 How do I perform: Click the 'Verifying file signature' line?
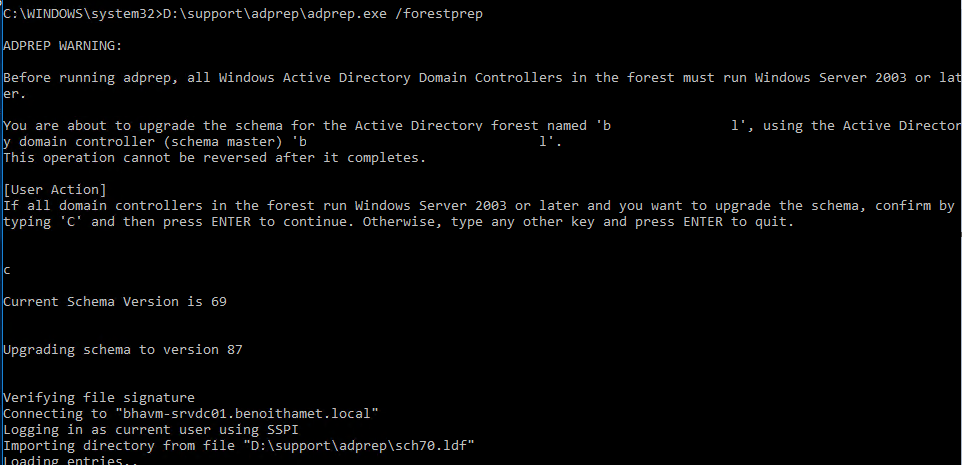pyautogui.click(x=99, y=397)
